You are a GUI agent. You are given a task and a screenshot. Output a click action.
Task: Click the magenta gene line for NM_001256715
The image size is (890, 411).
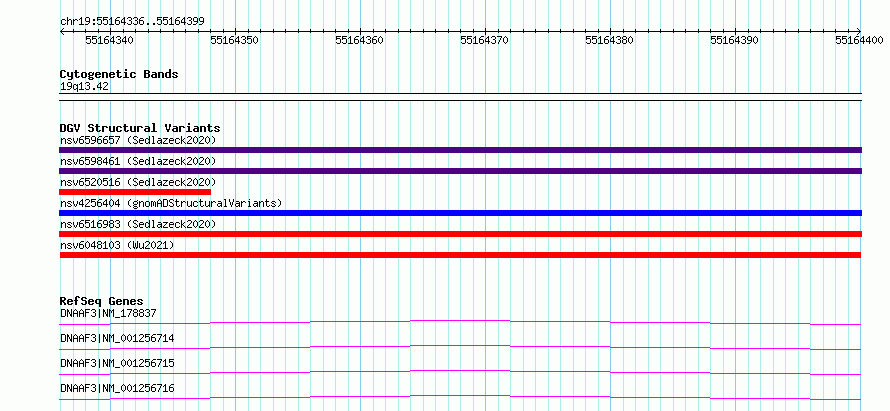click(460, 372)
